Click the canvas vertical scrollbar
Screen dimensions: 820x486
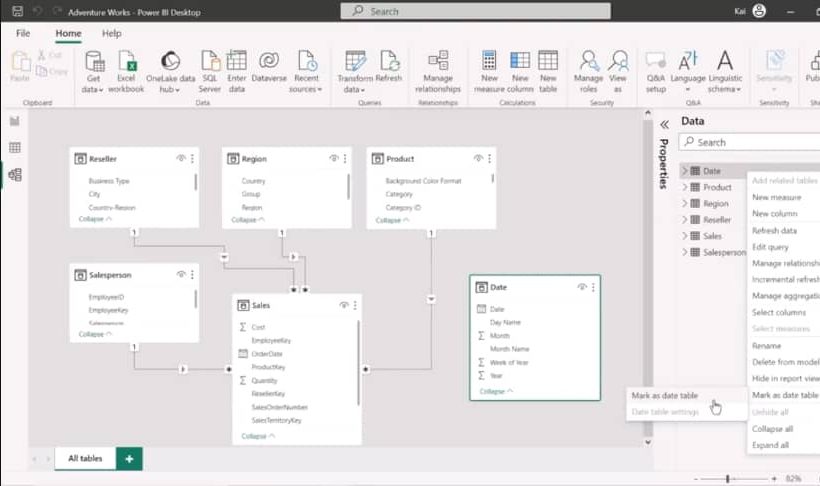tap(647, 277)
